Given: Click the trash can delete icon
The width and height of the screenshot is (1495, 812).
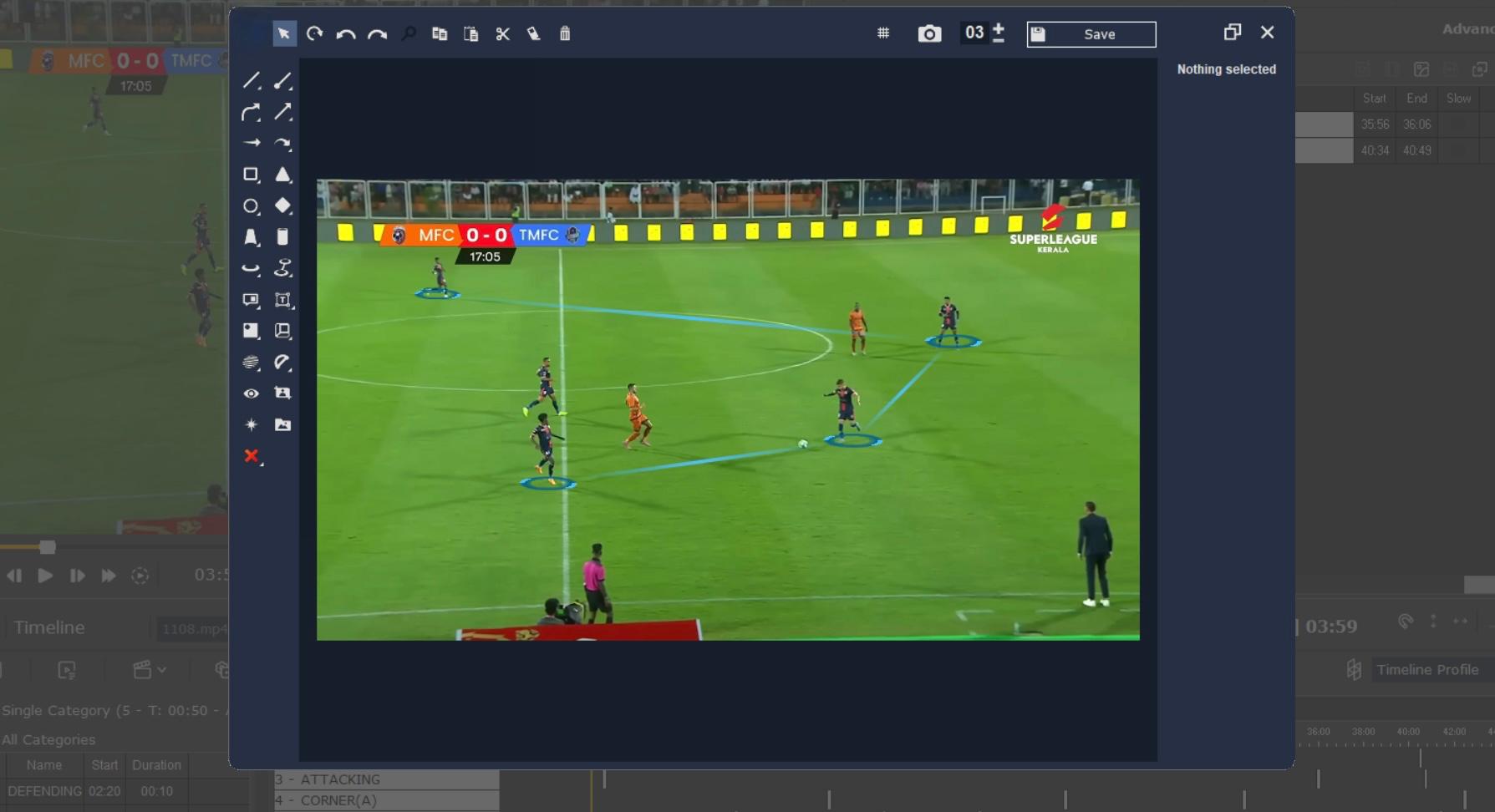Looking at the screenshot, I should coord(565,34).
